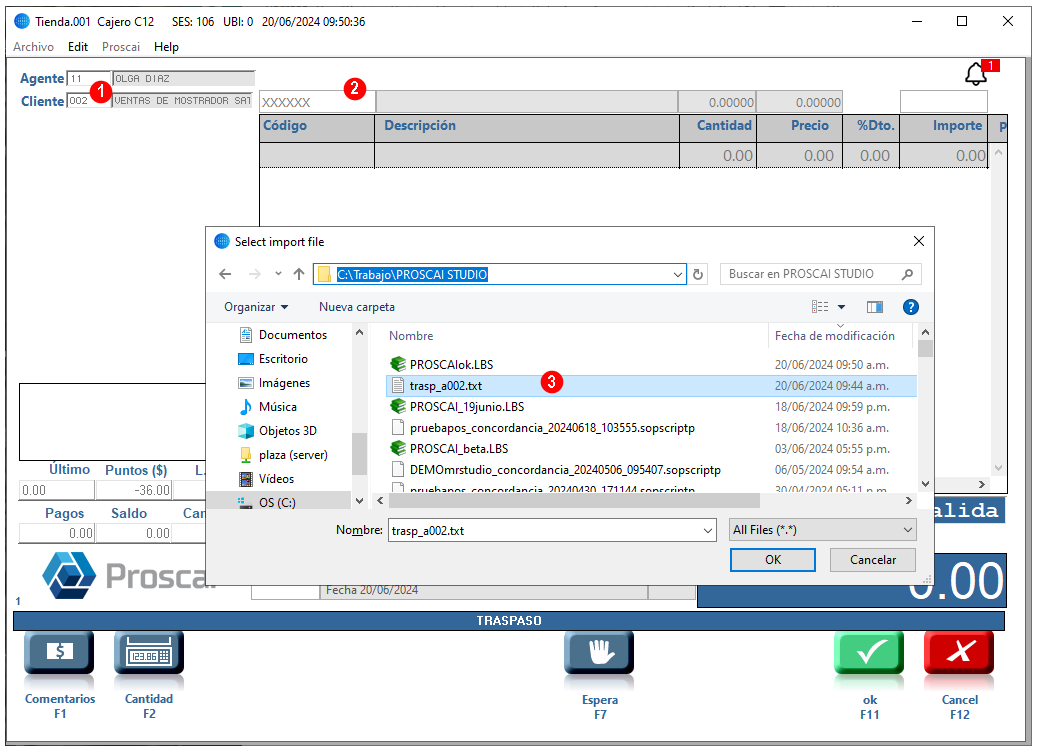Click the Cantidad F2 calculator icon
This screenshot has width=1037, height=752.
click(x=149, y=653)
